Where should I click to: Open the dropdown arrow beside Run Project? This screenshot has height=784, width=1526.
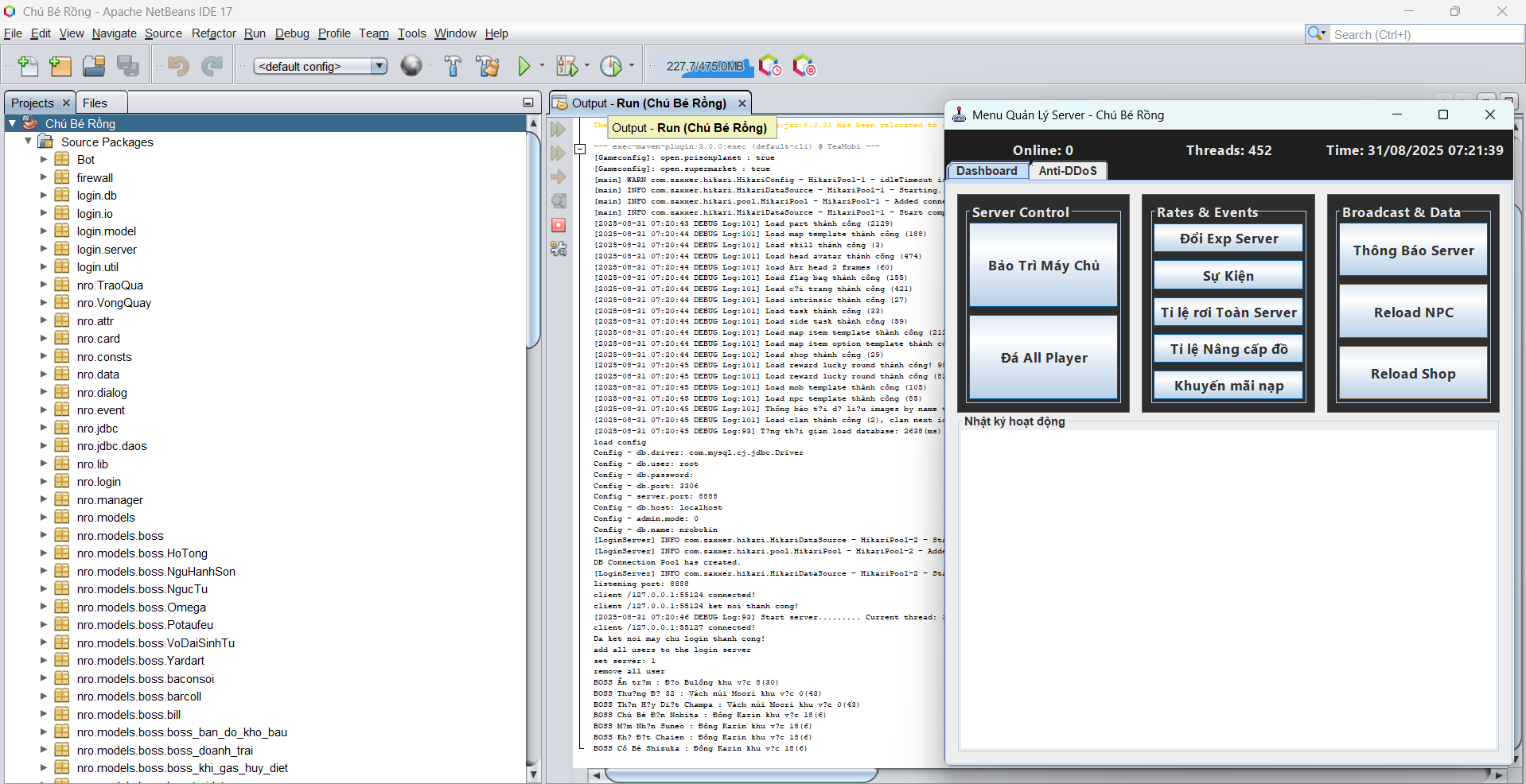pyautogui.click(x=543, y=66)
